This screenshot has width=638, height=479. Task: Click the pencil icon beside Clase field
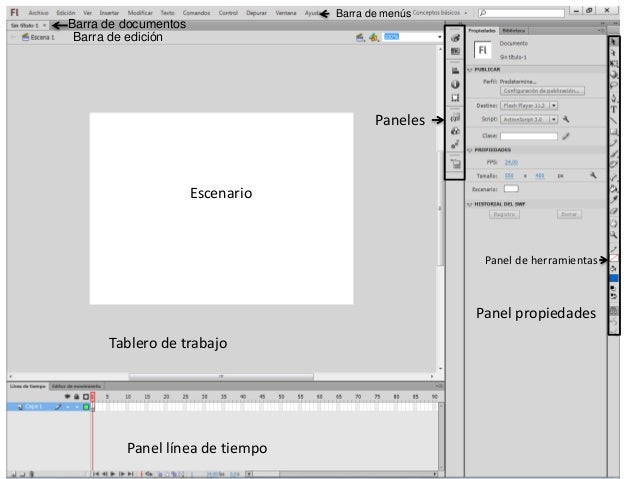[x=566, y=137]
